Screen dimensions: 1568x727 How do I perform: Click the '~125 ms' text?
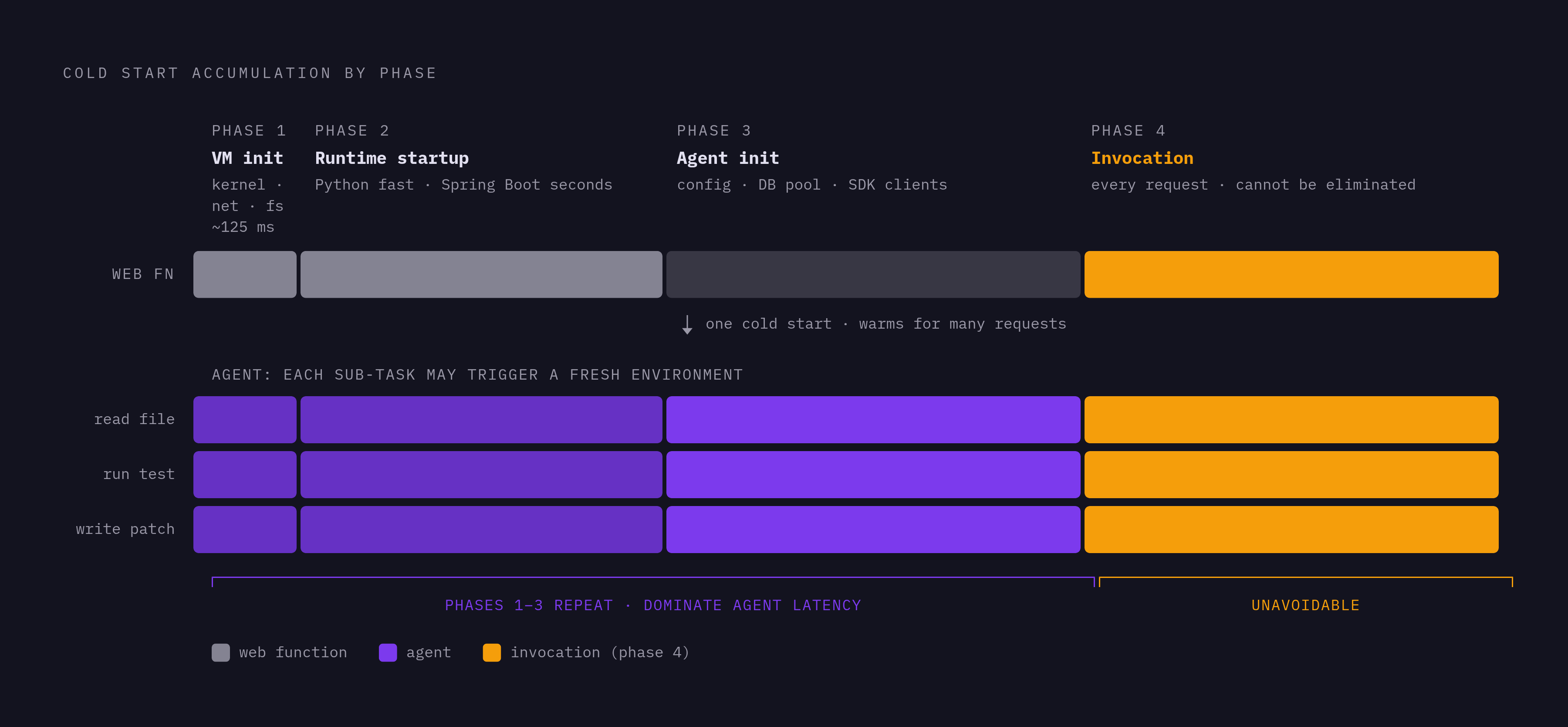pyautogui.click(x=243, y=227)
